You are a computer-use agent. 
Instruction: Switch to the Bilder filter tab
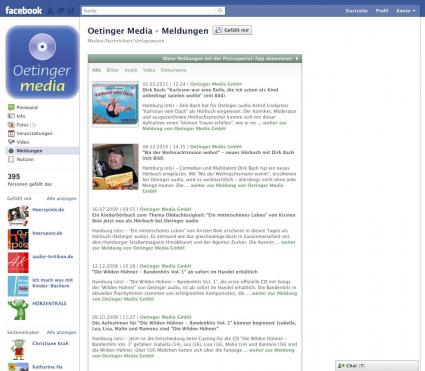tap(113, 70)
